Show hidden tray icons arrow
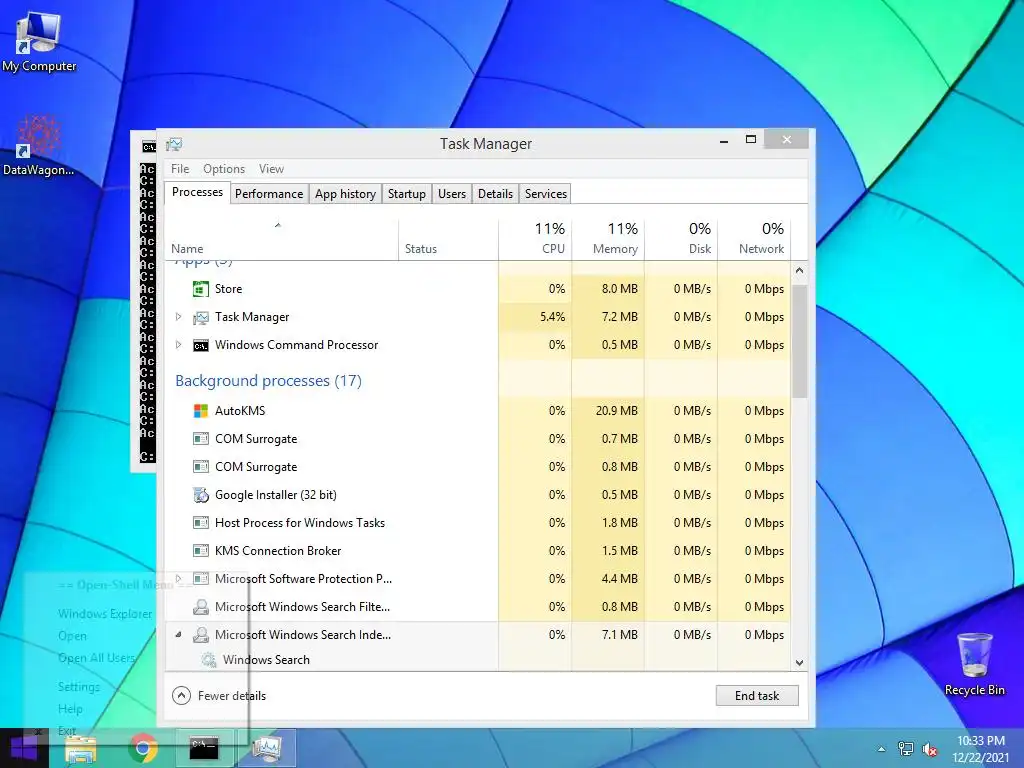Image resolution: width=1024 pixels, height=768 pixels. point(882,749)
